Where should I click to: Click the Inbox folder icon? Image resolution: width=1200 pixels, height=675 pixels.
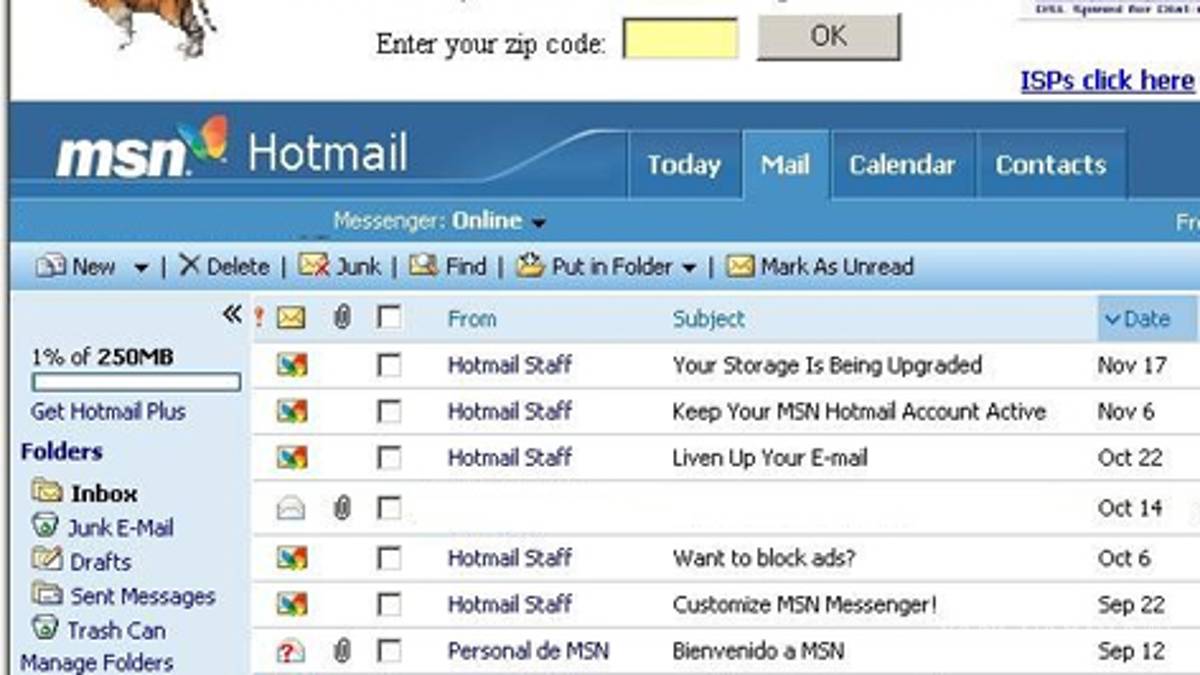tap(46, 491)
